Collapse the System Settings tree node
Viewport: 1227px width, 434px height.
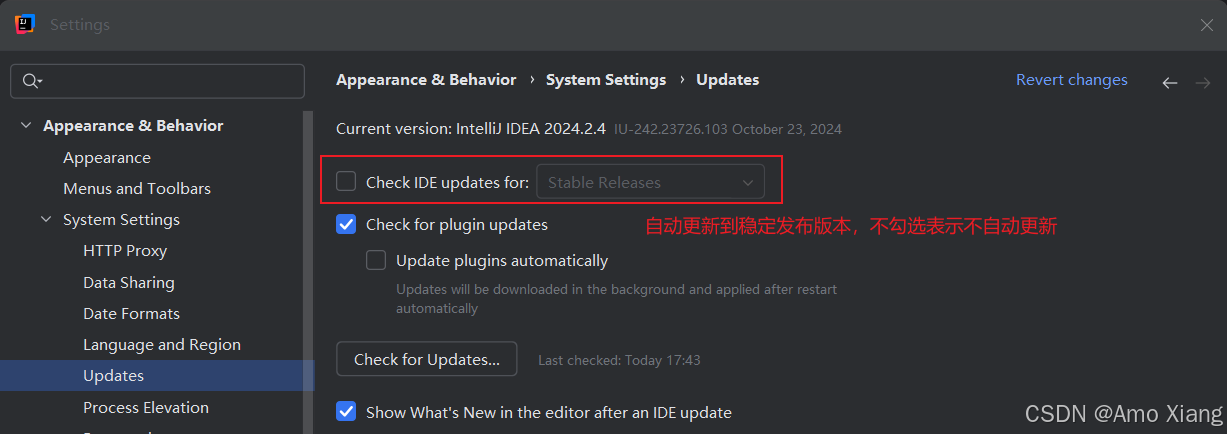click(46, 220)
